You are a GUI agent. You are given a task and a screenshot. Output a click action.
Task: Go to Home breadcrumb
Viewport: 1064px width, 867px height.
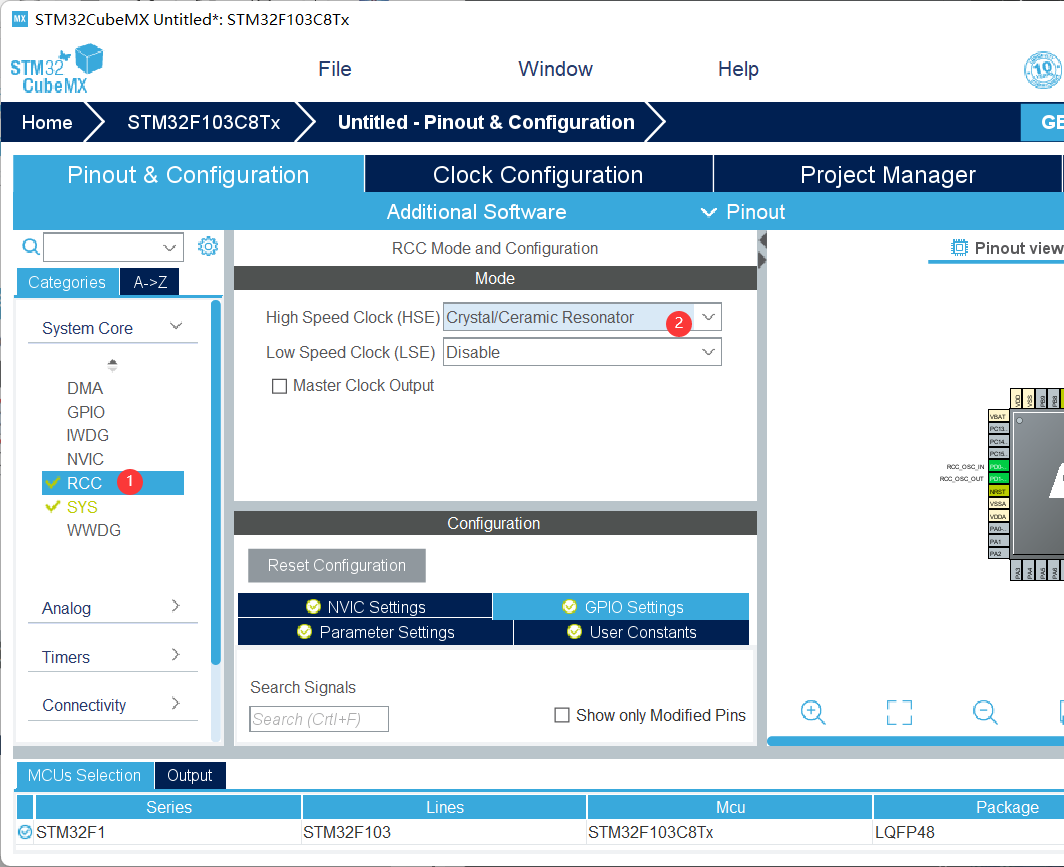coord(47,122)
